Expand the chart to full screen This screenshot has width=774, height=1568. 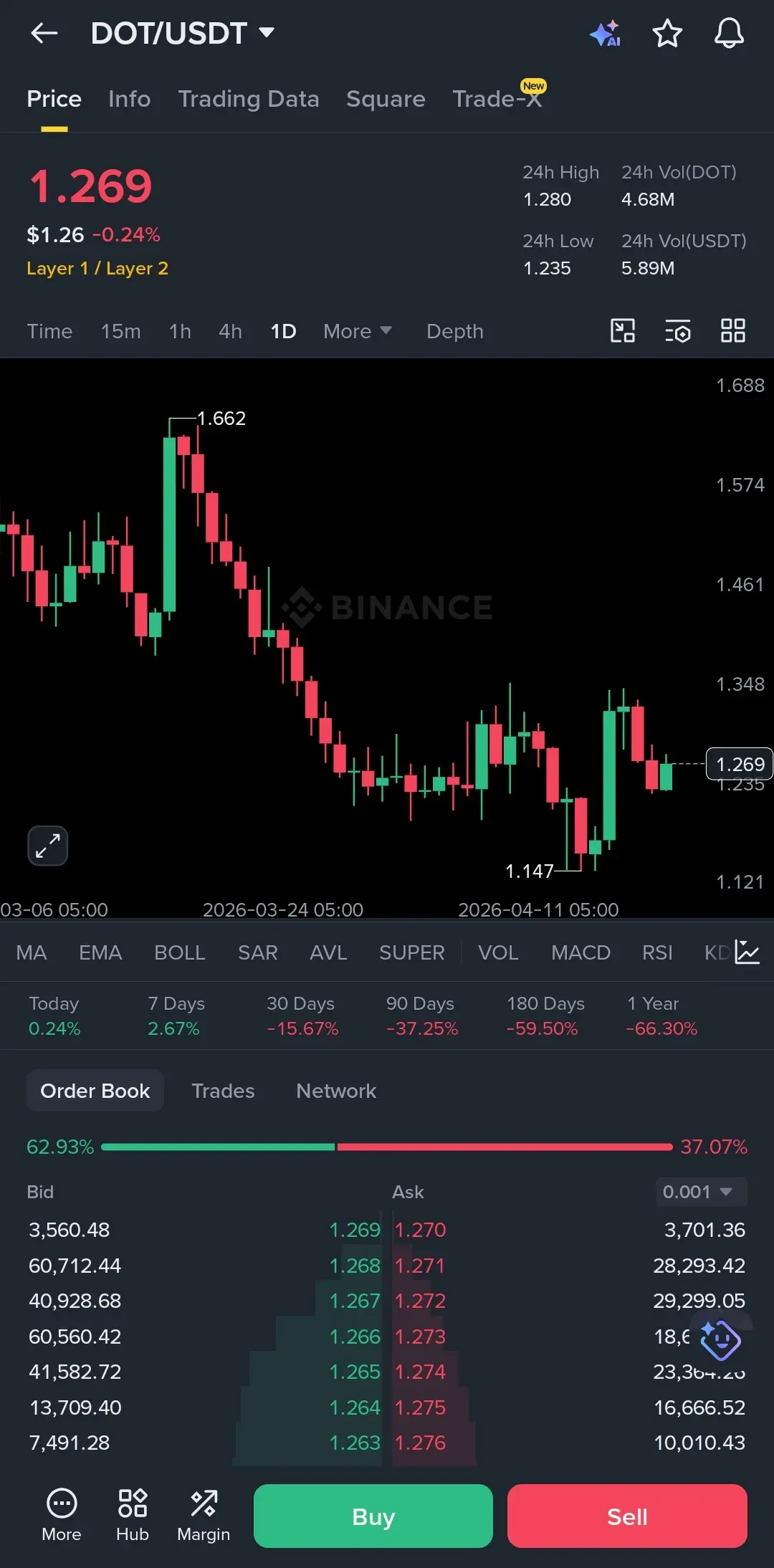tap(48, 846)
